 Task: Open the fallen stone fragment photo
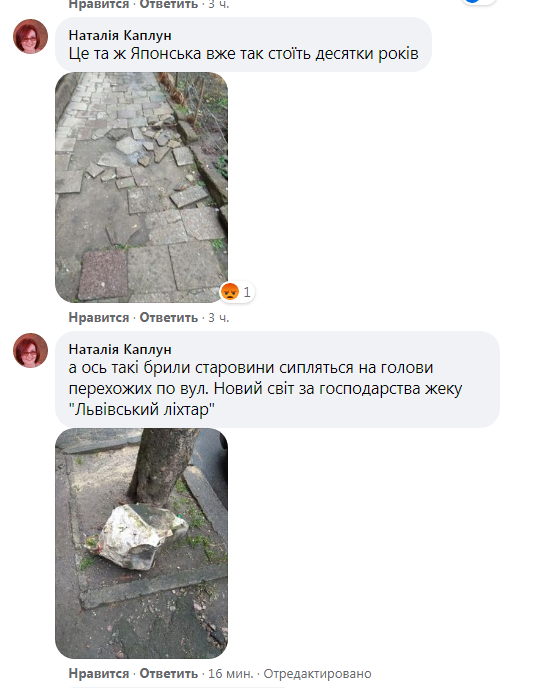(141, 543)
